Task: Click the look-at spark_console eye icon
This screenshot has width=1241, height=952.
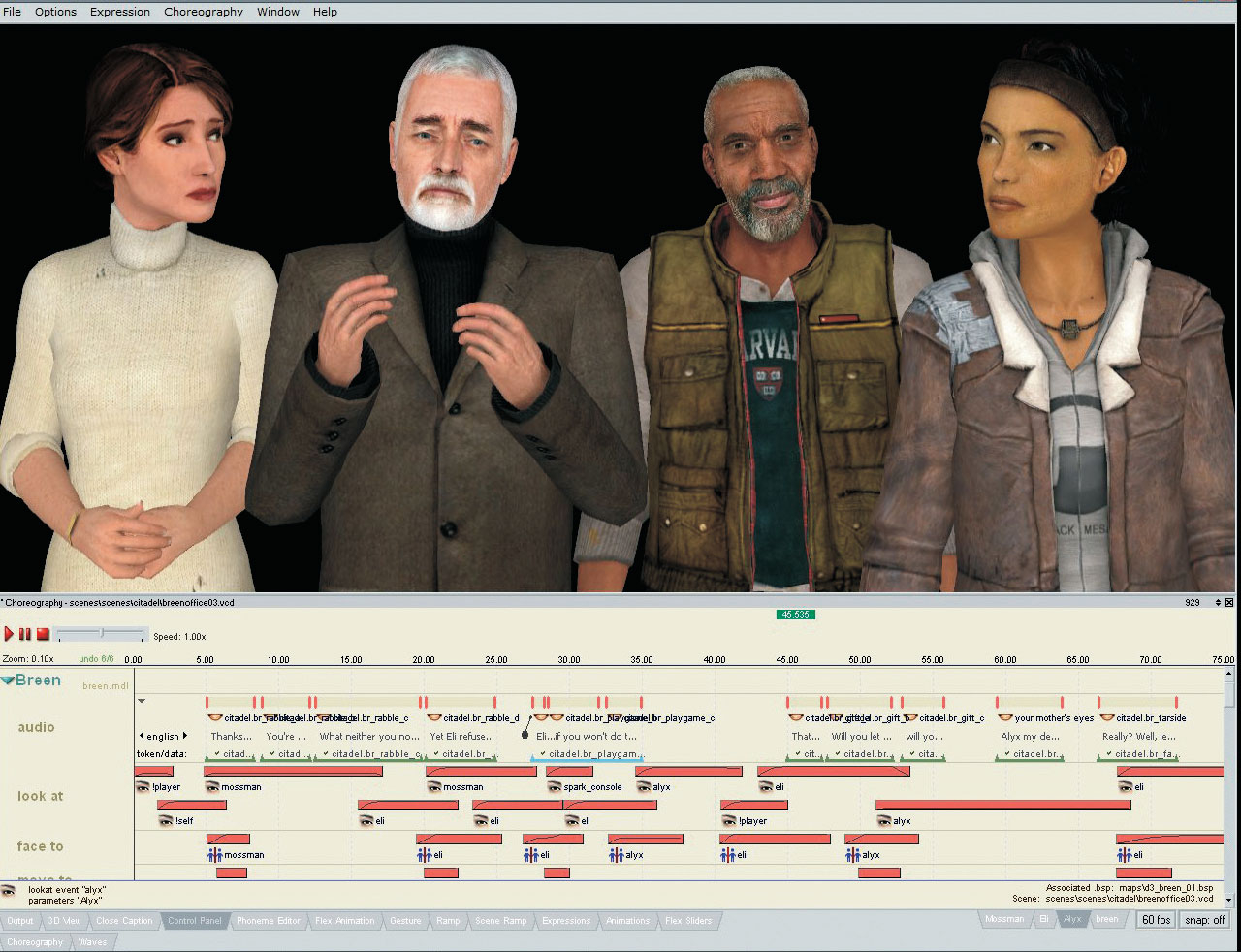Action: (555, 787)
